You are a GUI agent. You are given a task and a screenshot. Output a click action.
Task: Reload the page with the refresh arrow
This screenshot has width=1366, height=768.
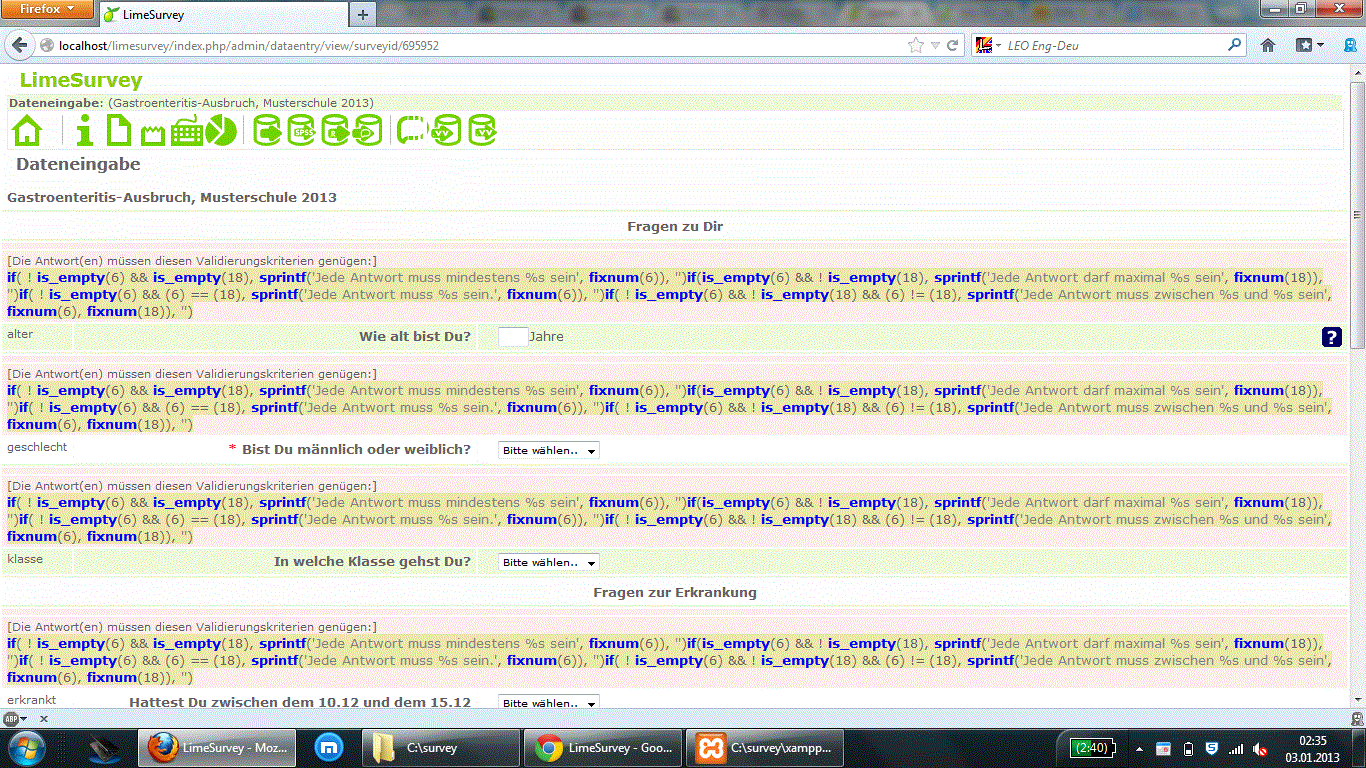pyautogui.click(x=953, y=45)
